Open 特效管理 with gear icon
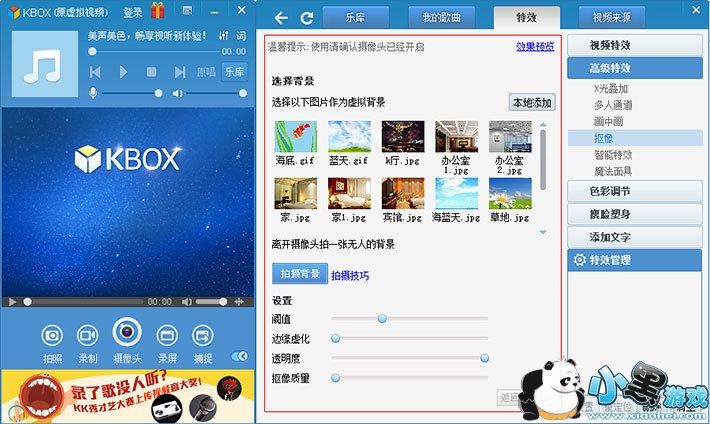Image resolution: width=710 pixels, height=424 pixels. [634, 260]
